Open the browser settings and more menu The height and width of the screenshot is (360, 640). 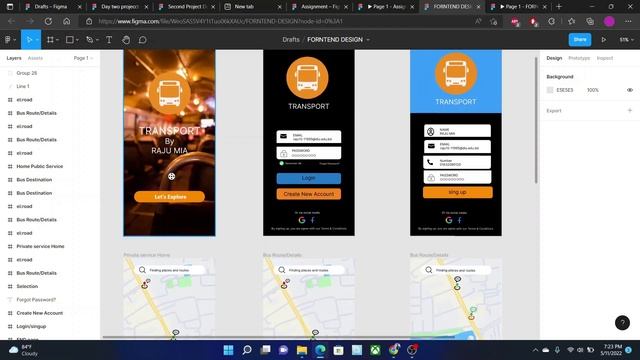point(628,21)
